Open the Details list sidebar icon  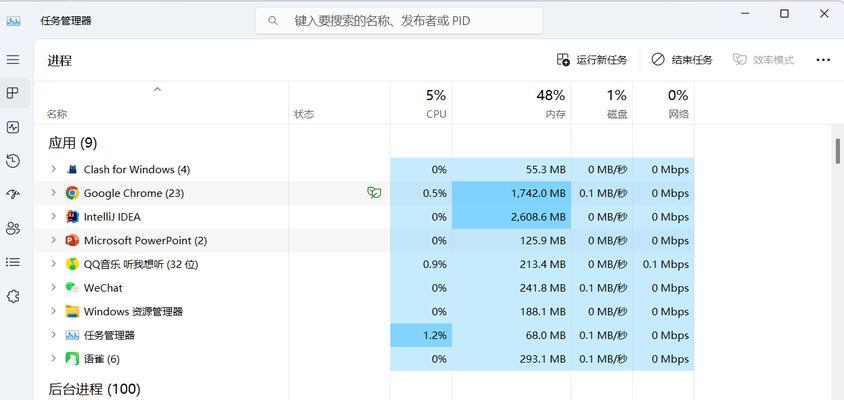click(x=13, y=262)
